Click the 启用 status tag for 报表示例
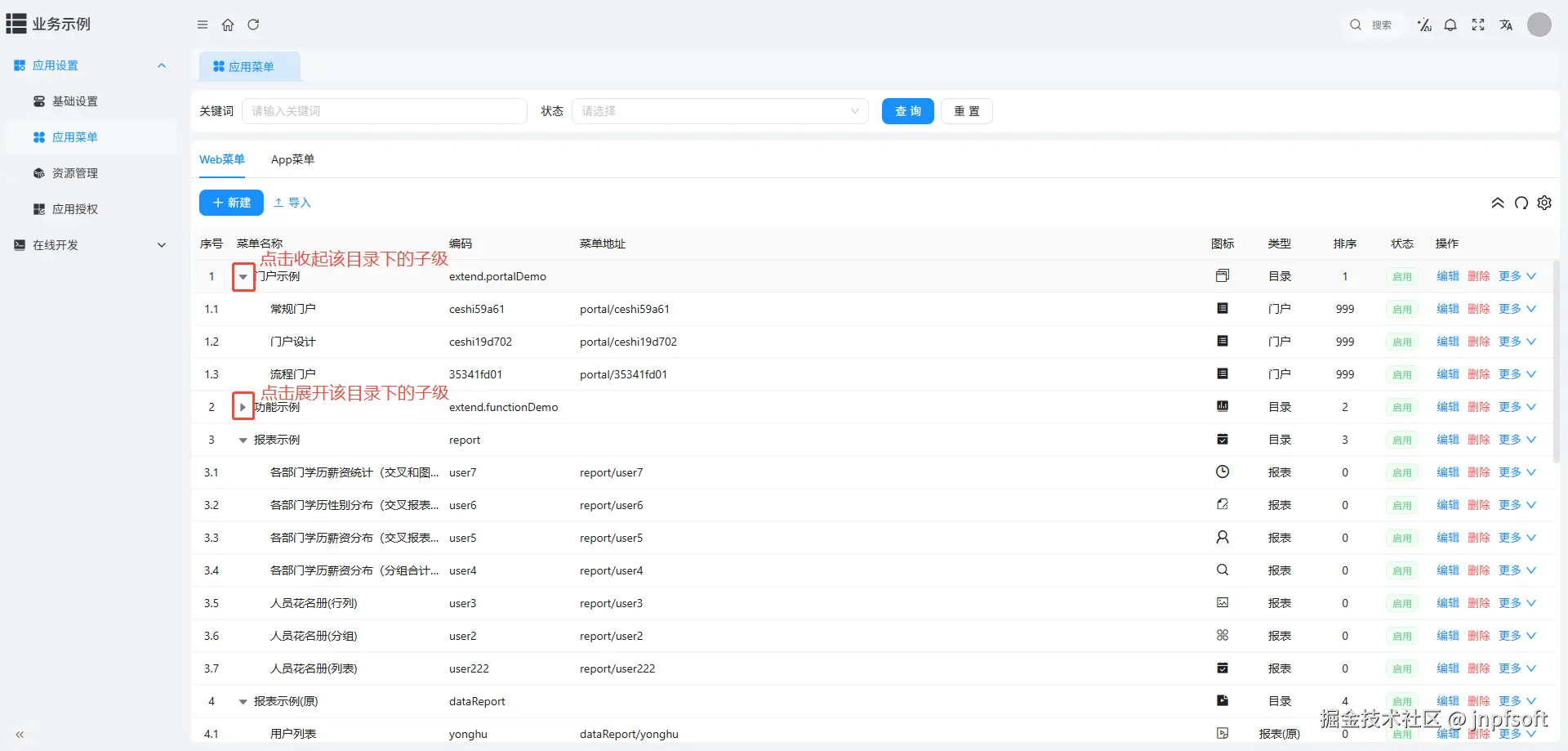This screenshot has width=1568, height=751. pyautogui.click(x=1402, y=440)
